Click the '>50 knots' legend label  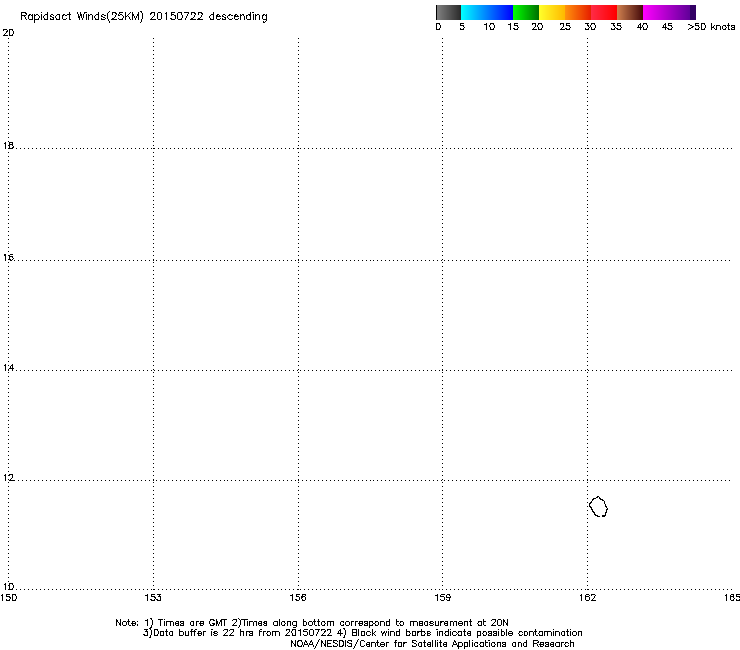click(x=711, y=27)
